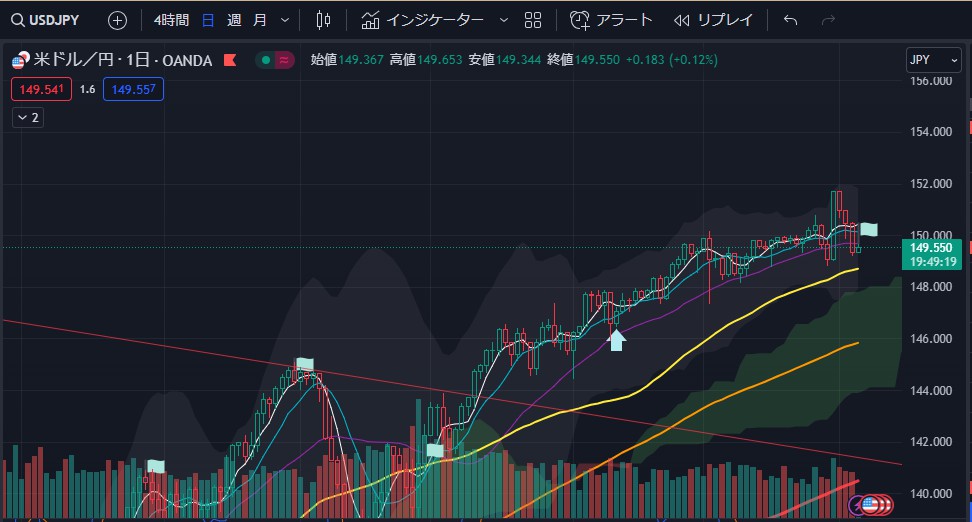Open the インジケーター indicators dialog
Screen dimensions: 972x522
pos(423,20)
